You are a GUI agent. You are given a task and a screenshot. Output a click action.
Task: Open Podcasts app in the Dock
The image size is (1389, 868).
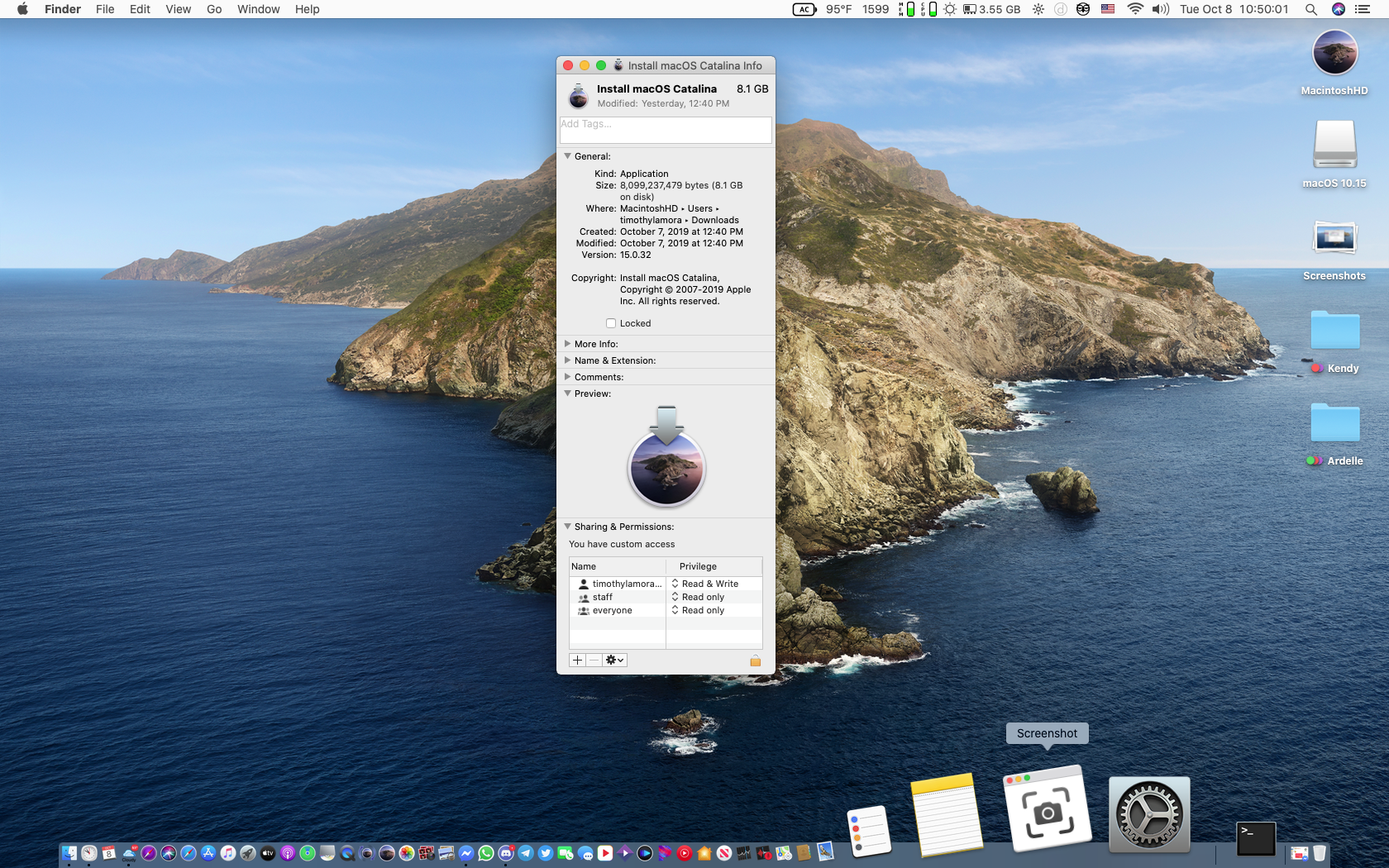(288, 853)
